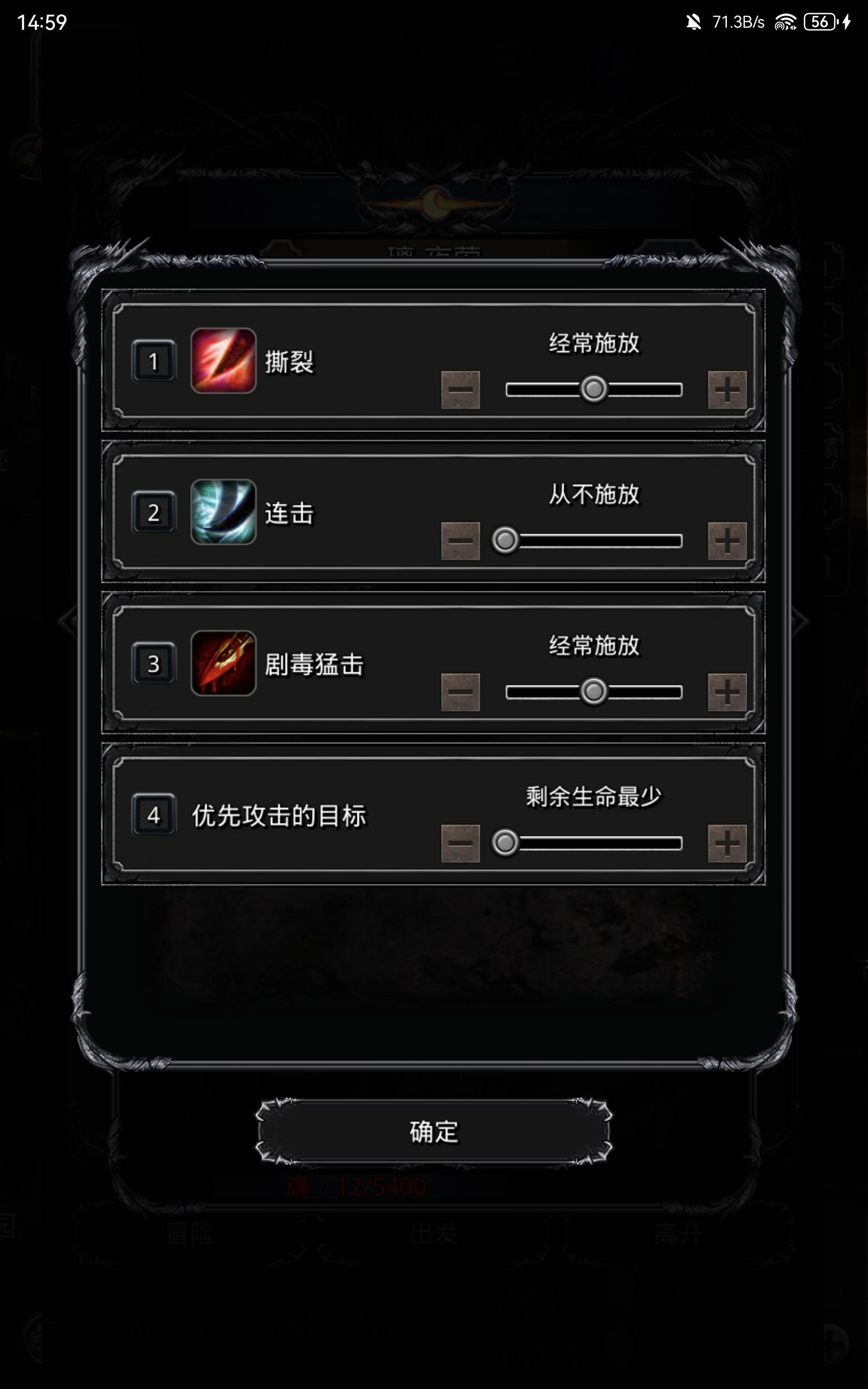Increase 撕裂 cast frequency with plus
The height and width of the screenshot is (1389, 868).
[x=727, y=390]
